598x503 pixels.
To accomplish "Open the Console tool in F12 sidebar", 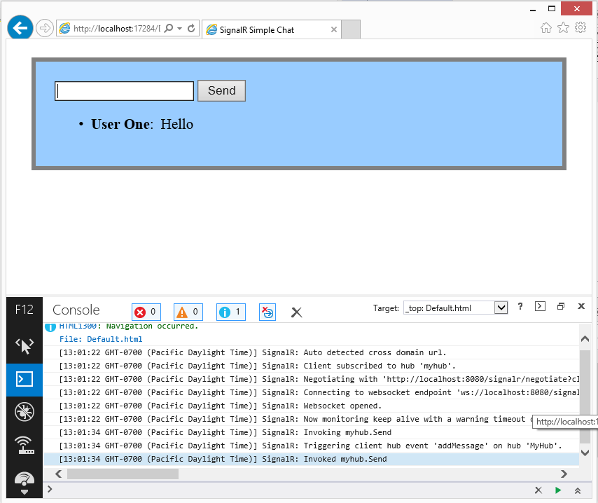I will (24, 379).
